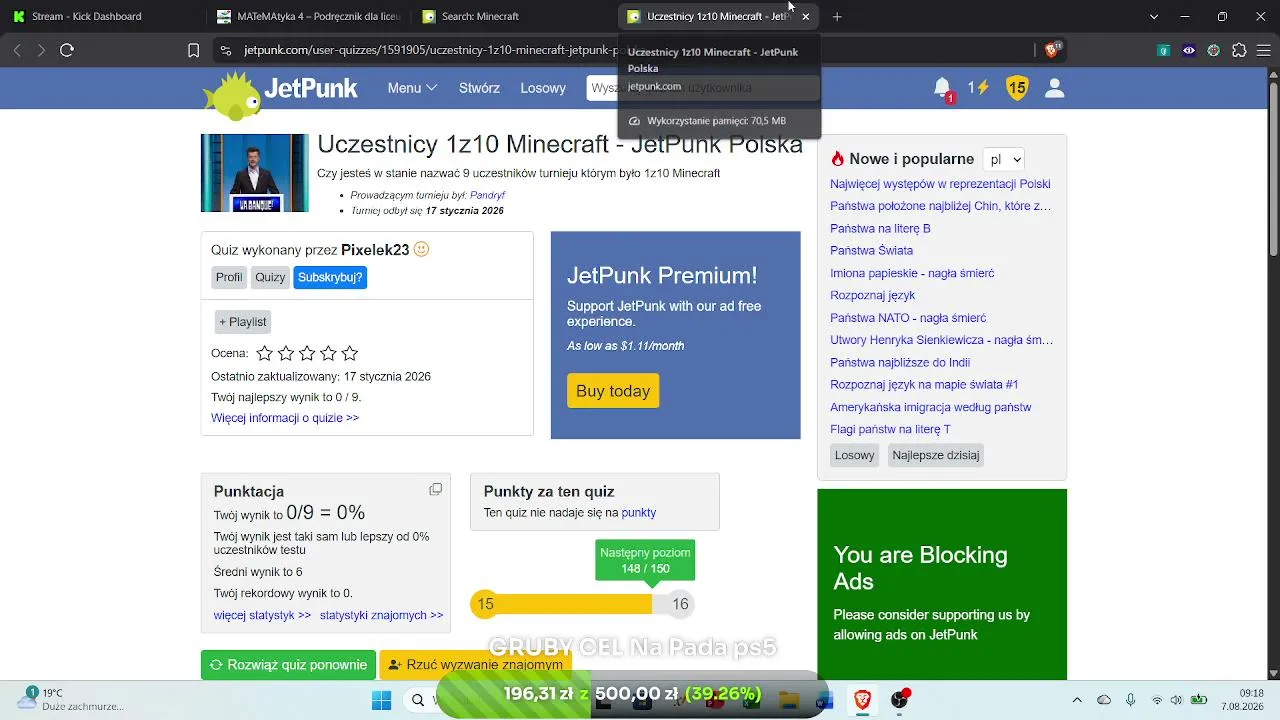Open the level 15 shield badge
Viewport: 1280px width, 720px height.
1017,88
